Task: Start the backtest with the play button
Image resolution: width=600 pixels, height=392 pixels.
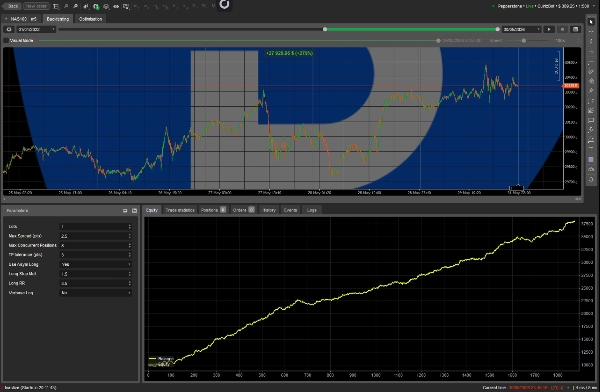Action: click(x=549, y=29)
